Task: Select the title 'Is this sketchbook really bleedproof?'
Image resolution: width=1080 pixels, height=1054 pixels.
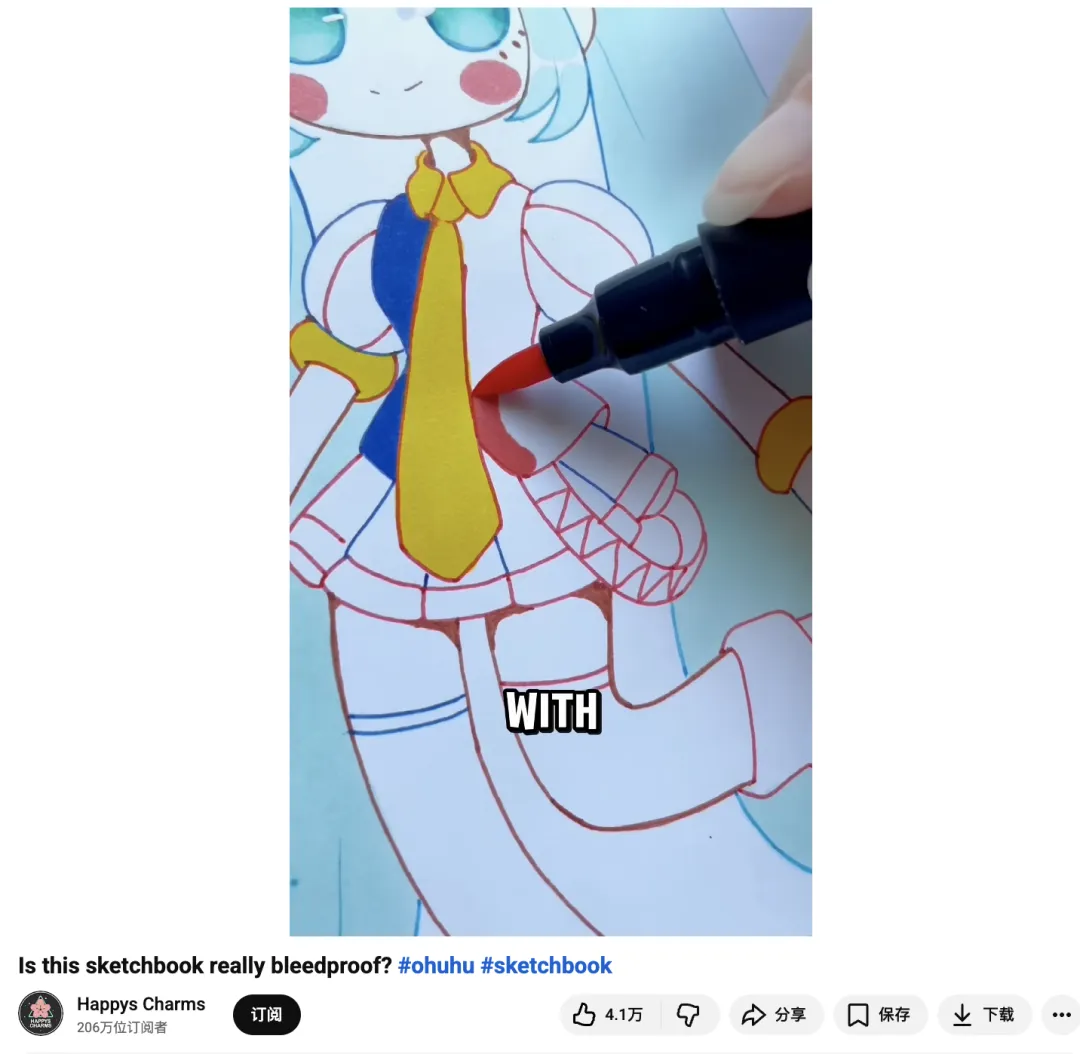Action: pyautogui.click(x=205, y=965)
